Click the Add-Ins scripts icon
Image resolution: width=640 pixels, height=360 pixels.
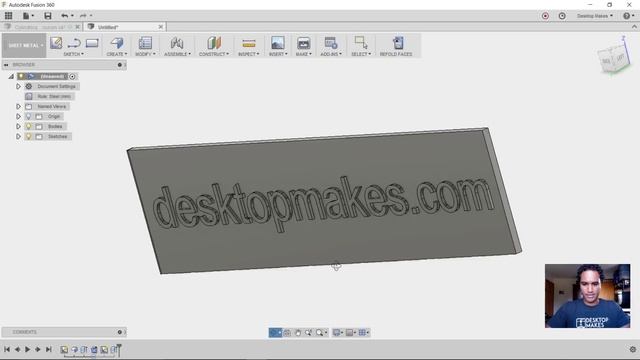pos(331,43)
